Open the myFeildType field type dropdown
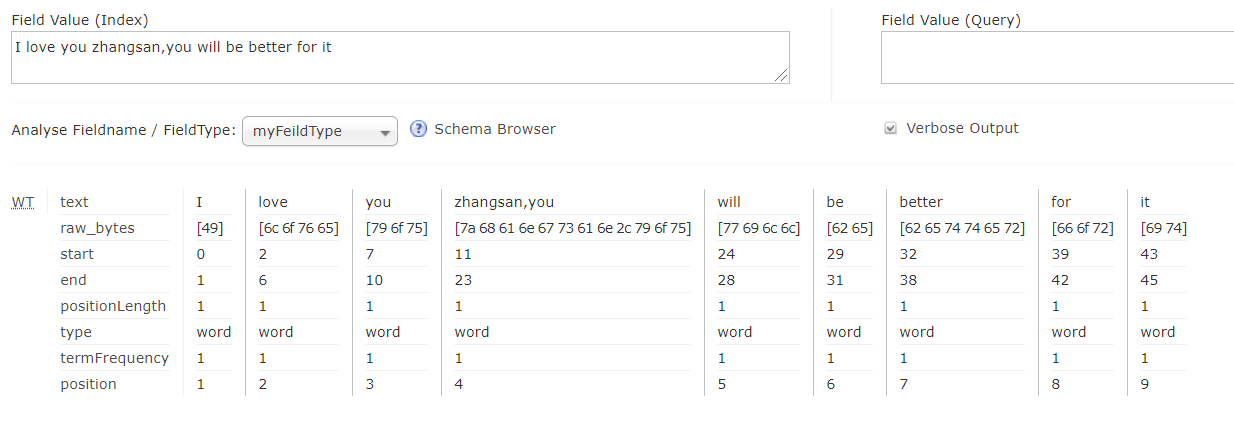 click(320, 132)
